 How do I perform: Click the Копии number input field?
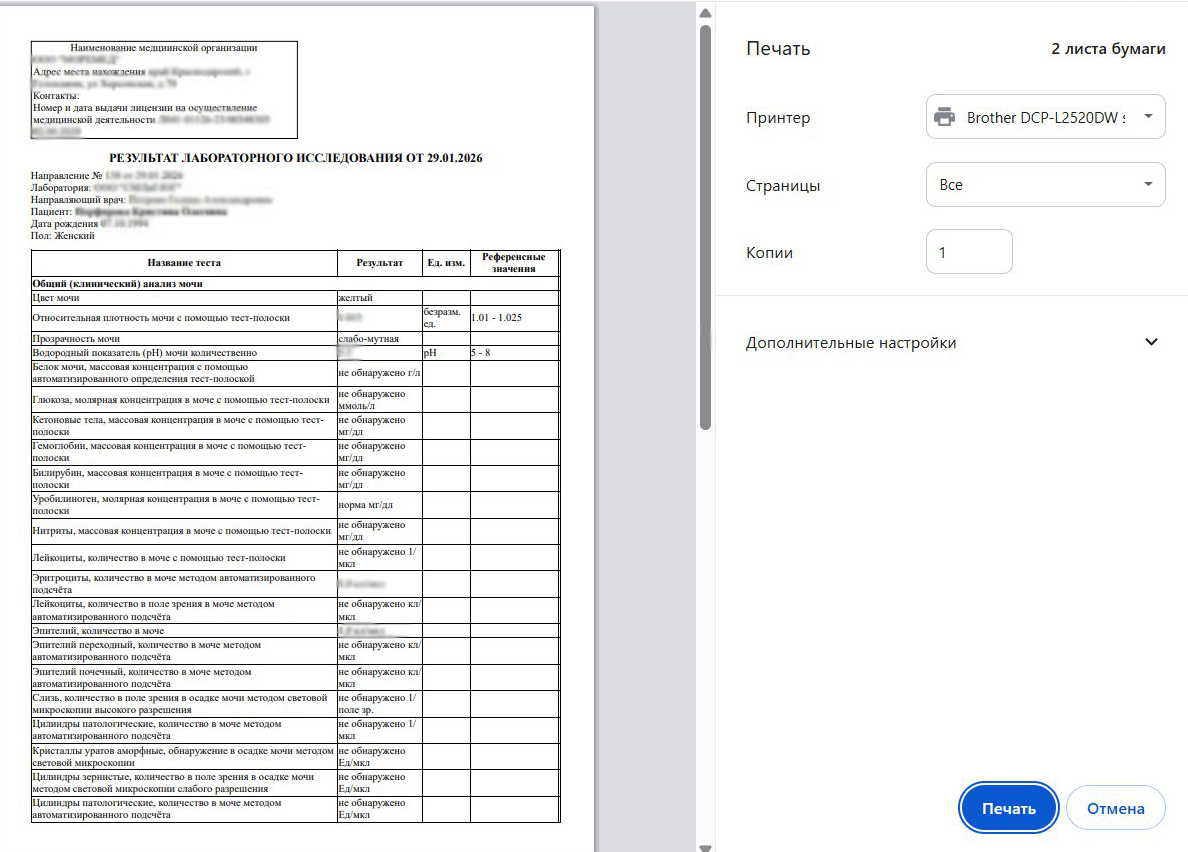point(969,253)
